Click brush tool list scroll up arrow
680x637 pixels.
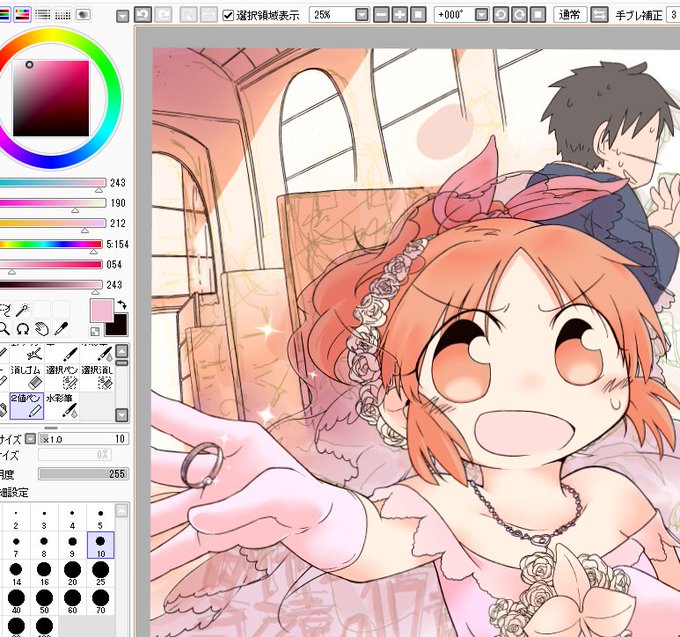coord(122,351)
